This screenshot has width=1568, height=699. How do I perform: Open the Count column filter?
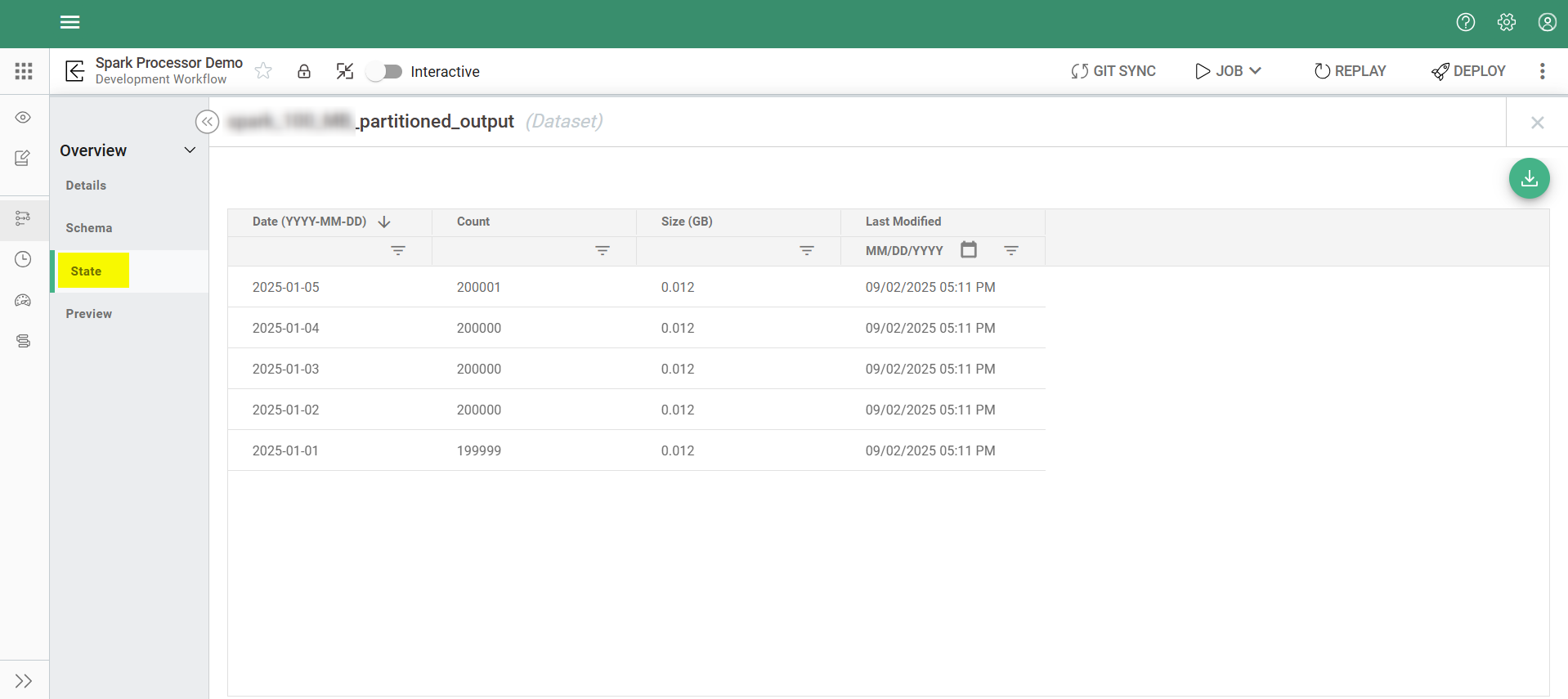click(x=603, y=250)
